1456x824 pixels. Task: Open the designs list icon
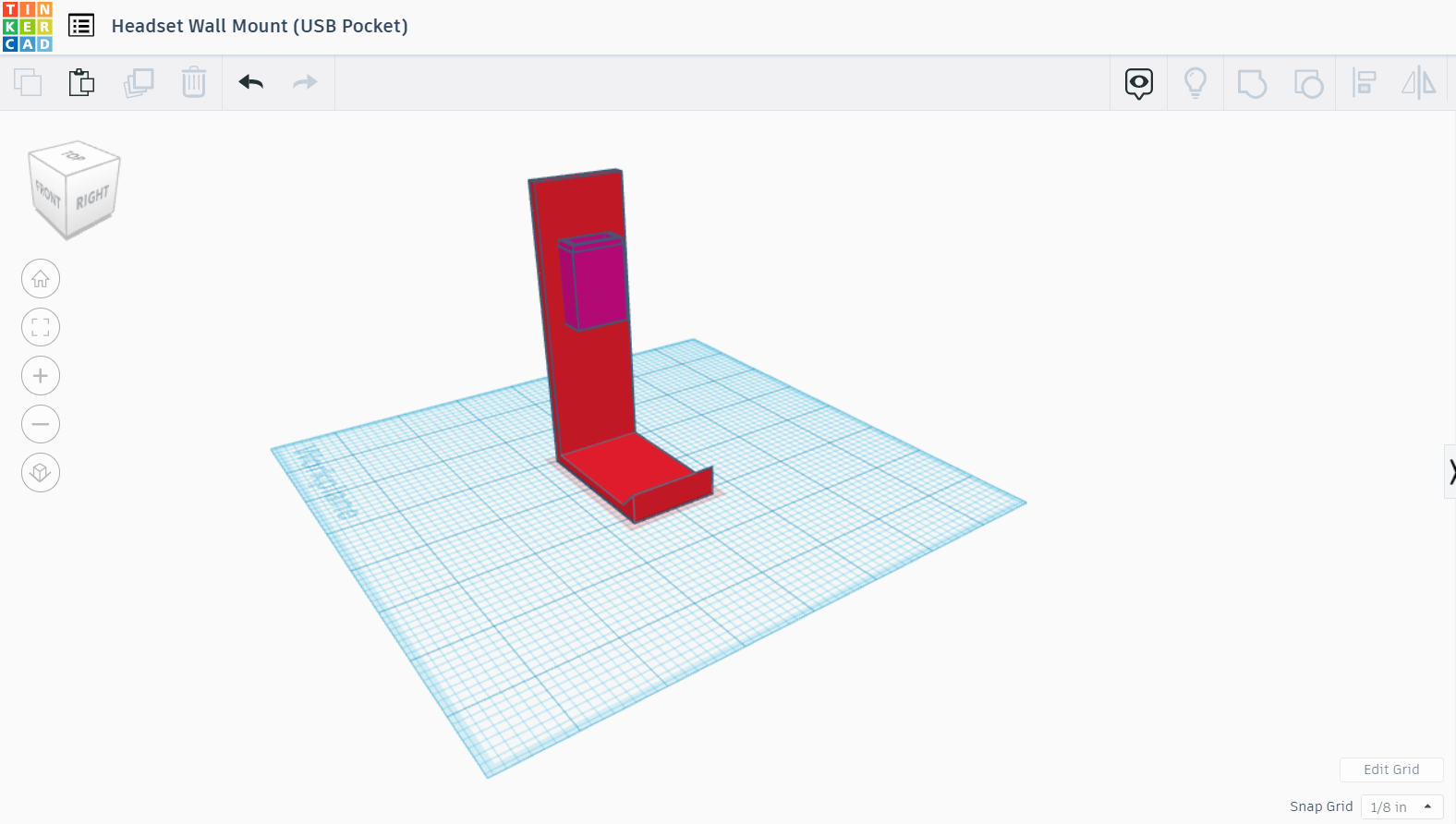[x=81, y=26]
